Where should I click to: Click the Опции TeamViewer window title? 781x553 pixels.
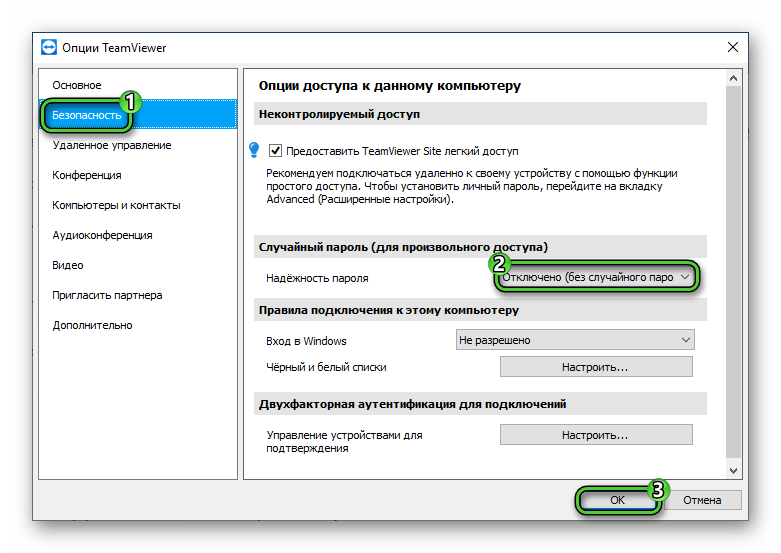pyautogui.click(x=114, y=48)
